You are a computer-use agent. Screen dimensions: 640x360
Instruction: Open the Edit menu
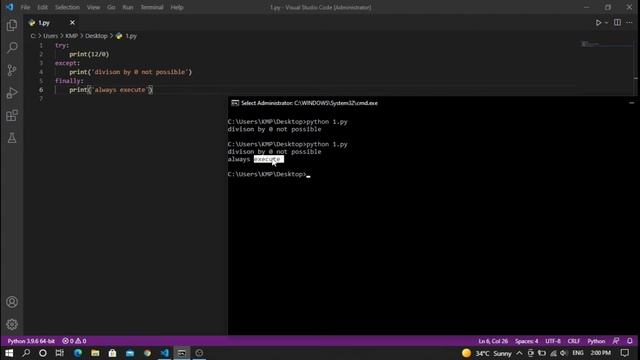click(42, 7)
